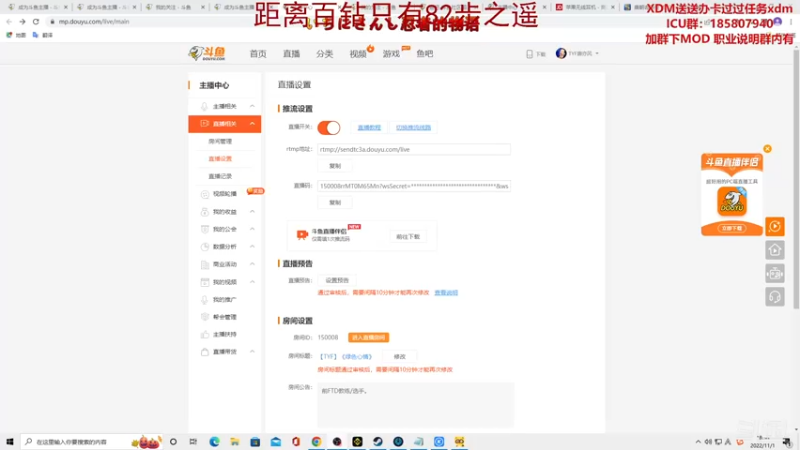Click the Task View taskbar icon
Image resolution: width=800 pixels, height=450 pixels.
[x=193, y=442]
